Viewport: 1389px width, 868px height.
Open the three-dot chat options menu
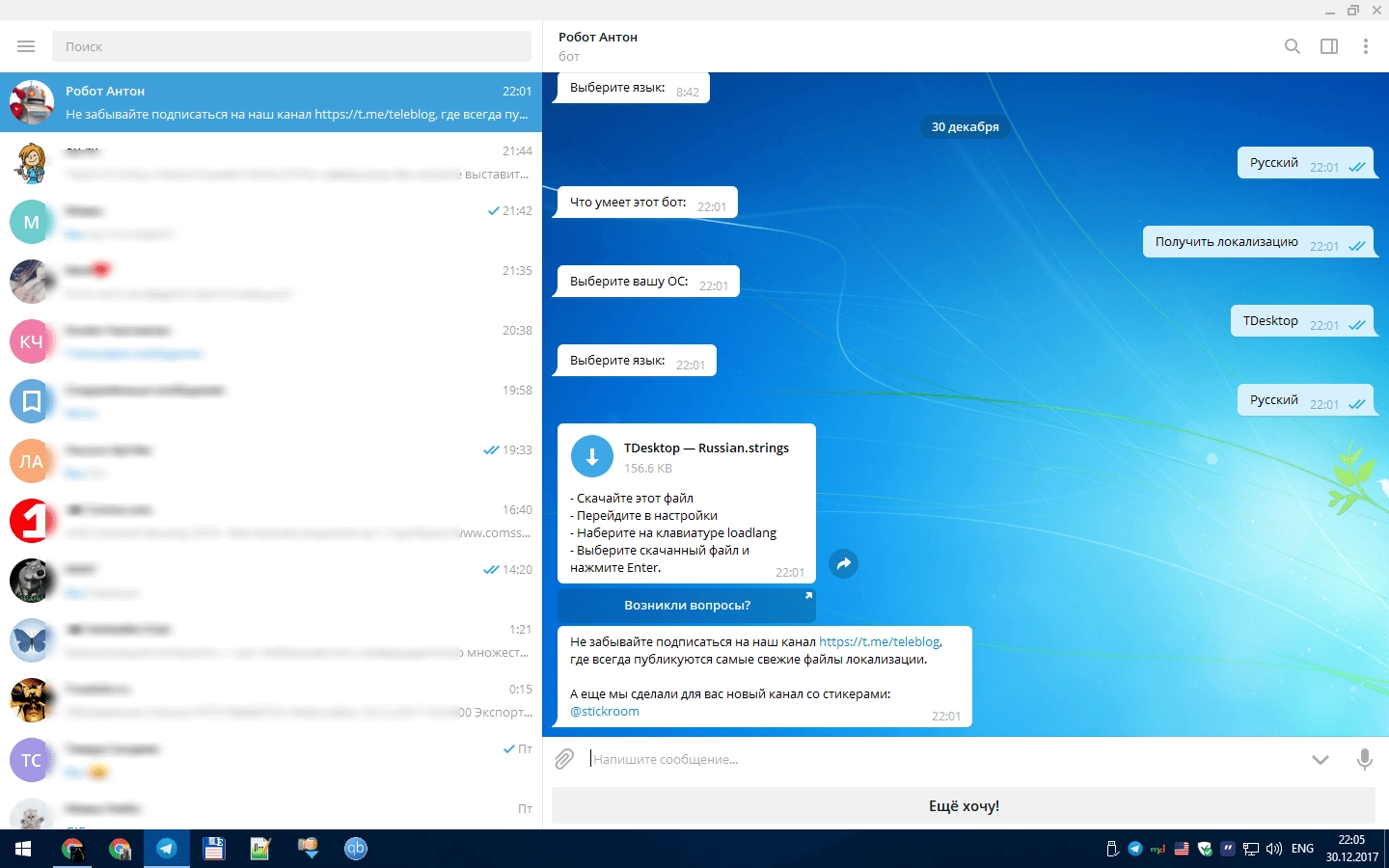pos(1365,46)
